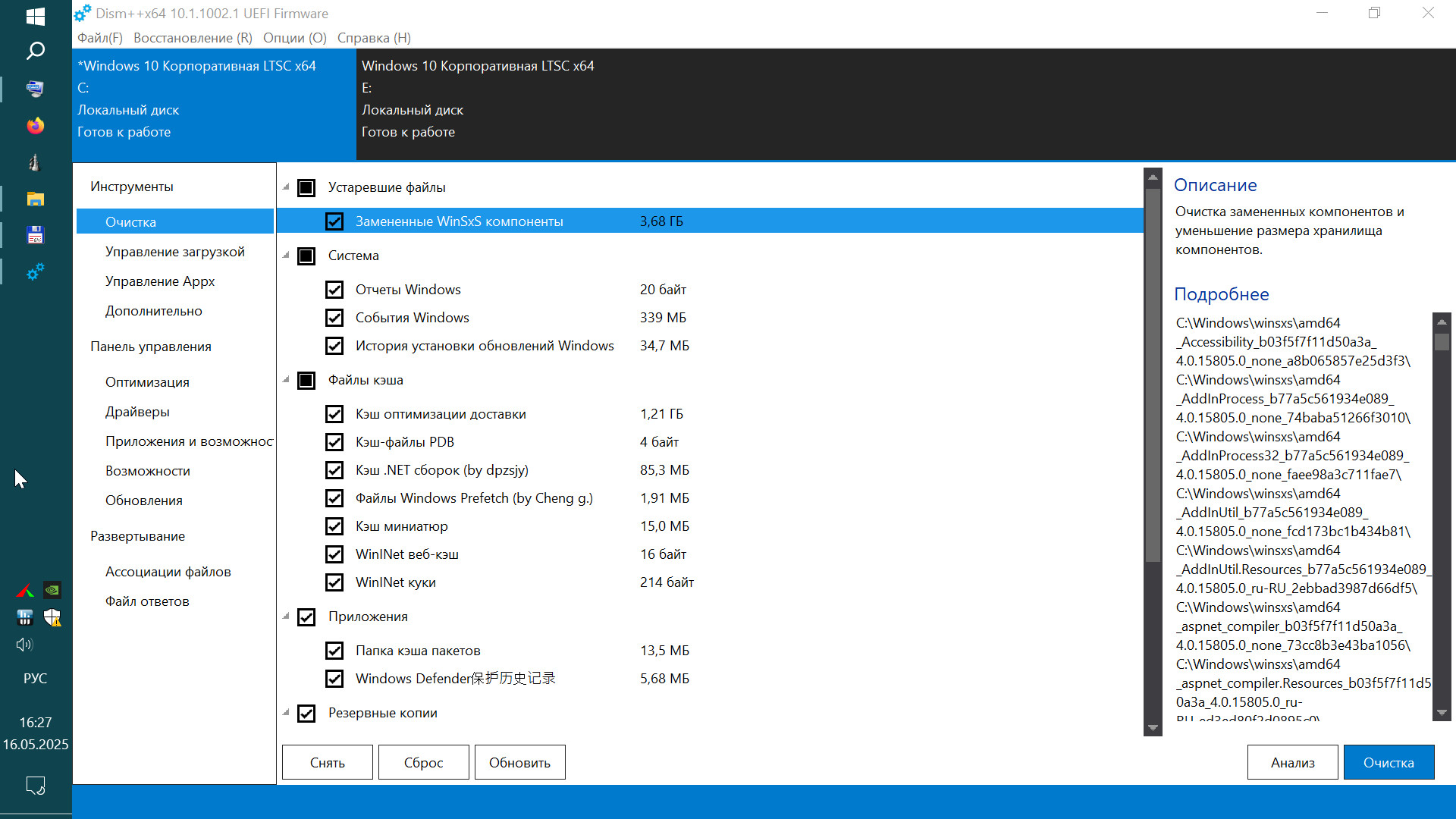The height and width of the screenshot is (819, 1456).
Task: Open the Восстановление (R) menu
Action: coord(193,38)
